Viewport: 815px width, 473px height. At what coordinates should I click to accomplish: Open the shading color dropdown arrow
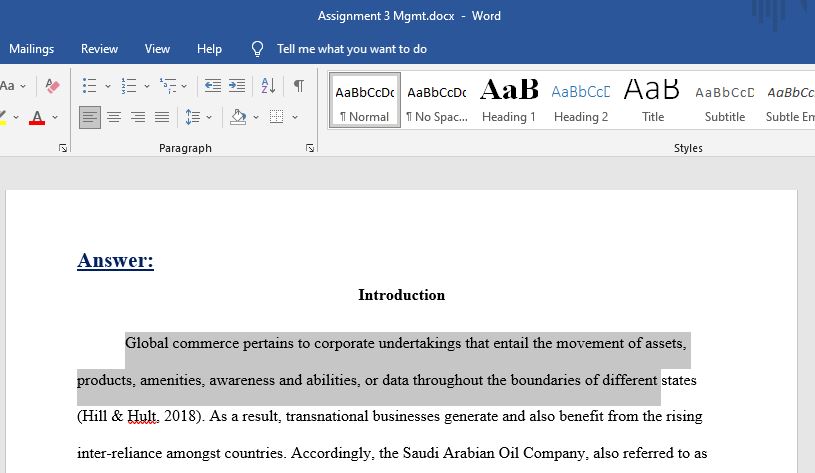[x=256, y=117]
